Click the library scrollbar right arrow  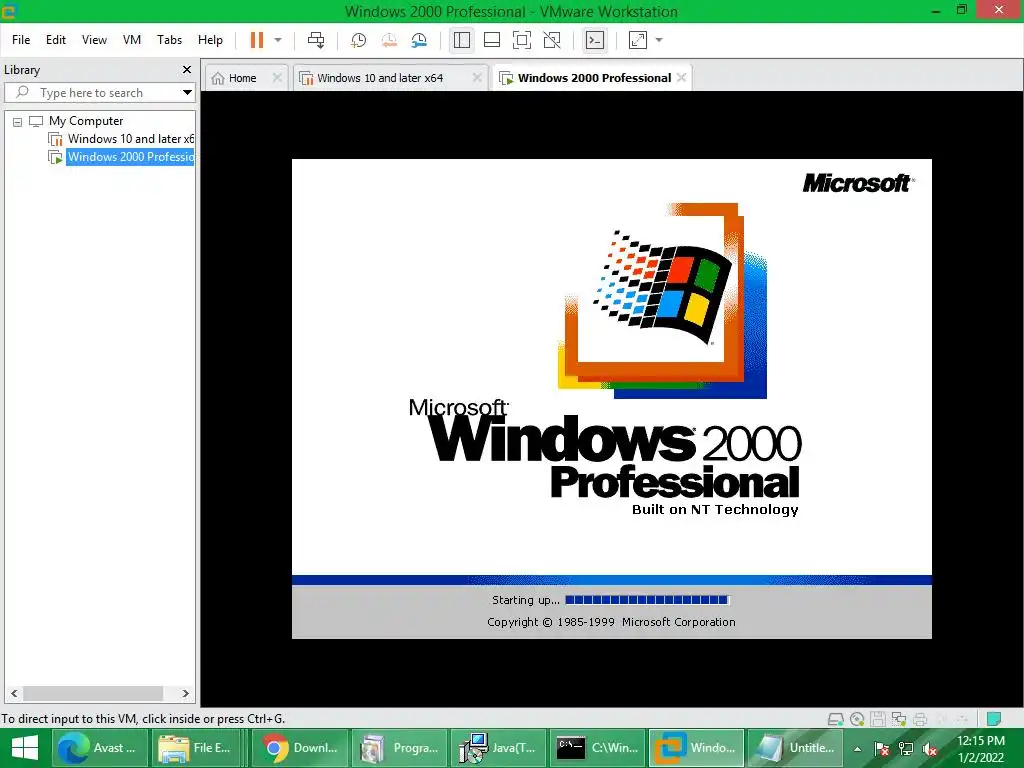(185, 694)
